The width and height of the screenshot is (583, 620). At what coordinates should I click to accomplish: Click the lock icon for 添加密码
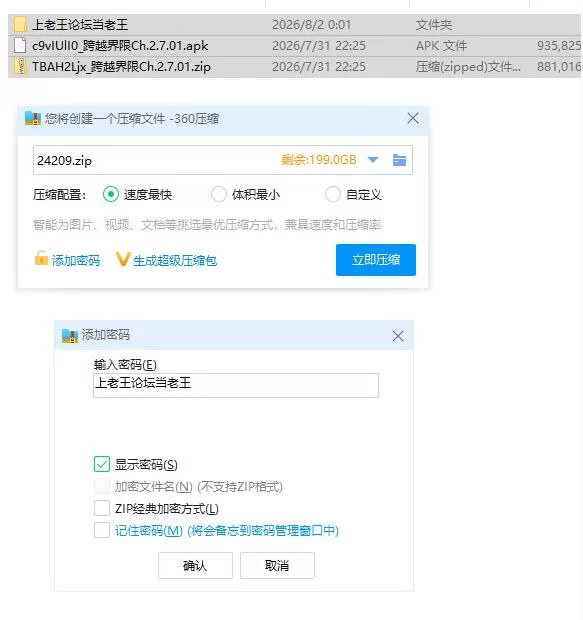(41, 258)
